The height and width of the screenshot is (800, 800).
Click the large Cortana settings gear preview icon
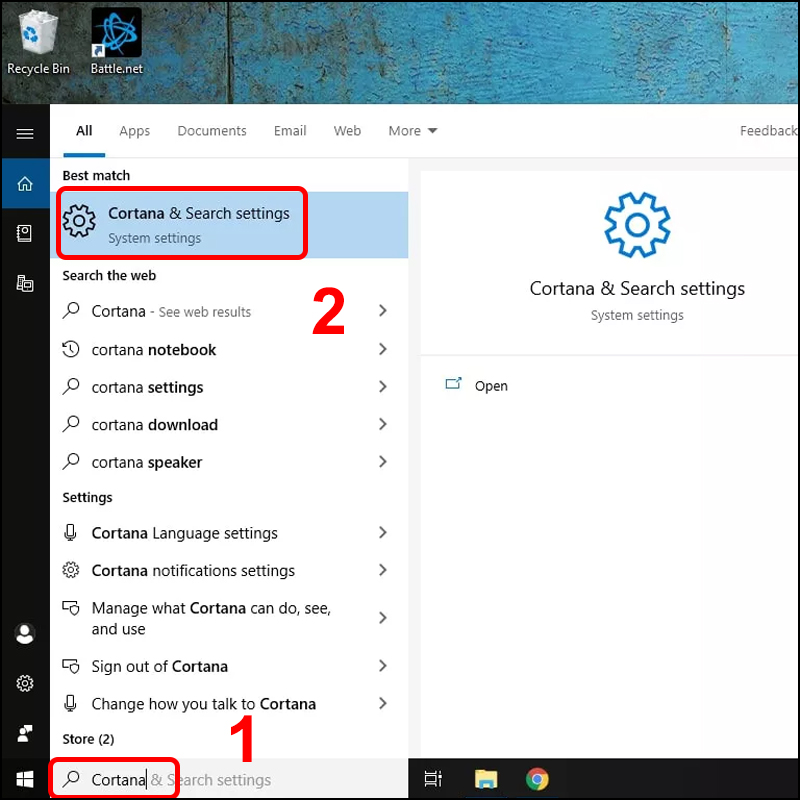click(637, 225)
